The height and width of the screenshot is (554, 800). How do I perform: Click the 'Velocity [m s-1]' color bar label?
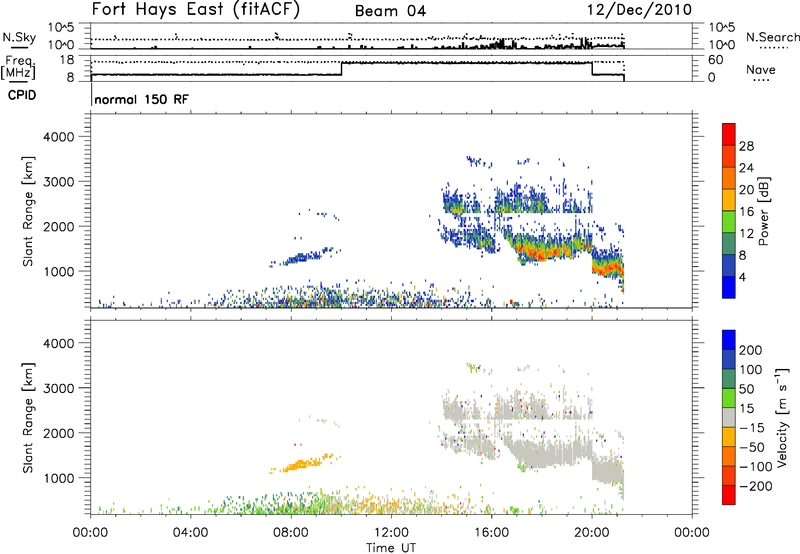tap(782, 417)
